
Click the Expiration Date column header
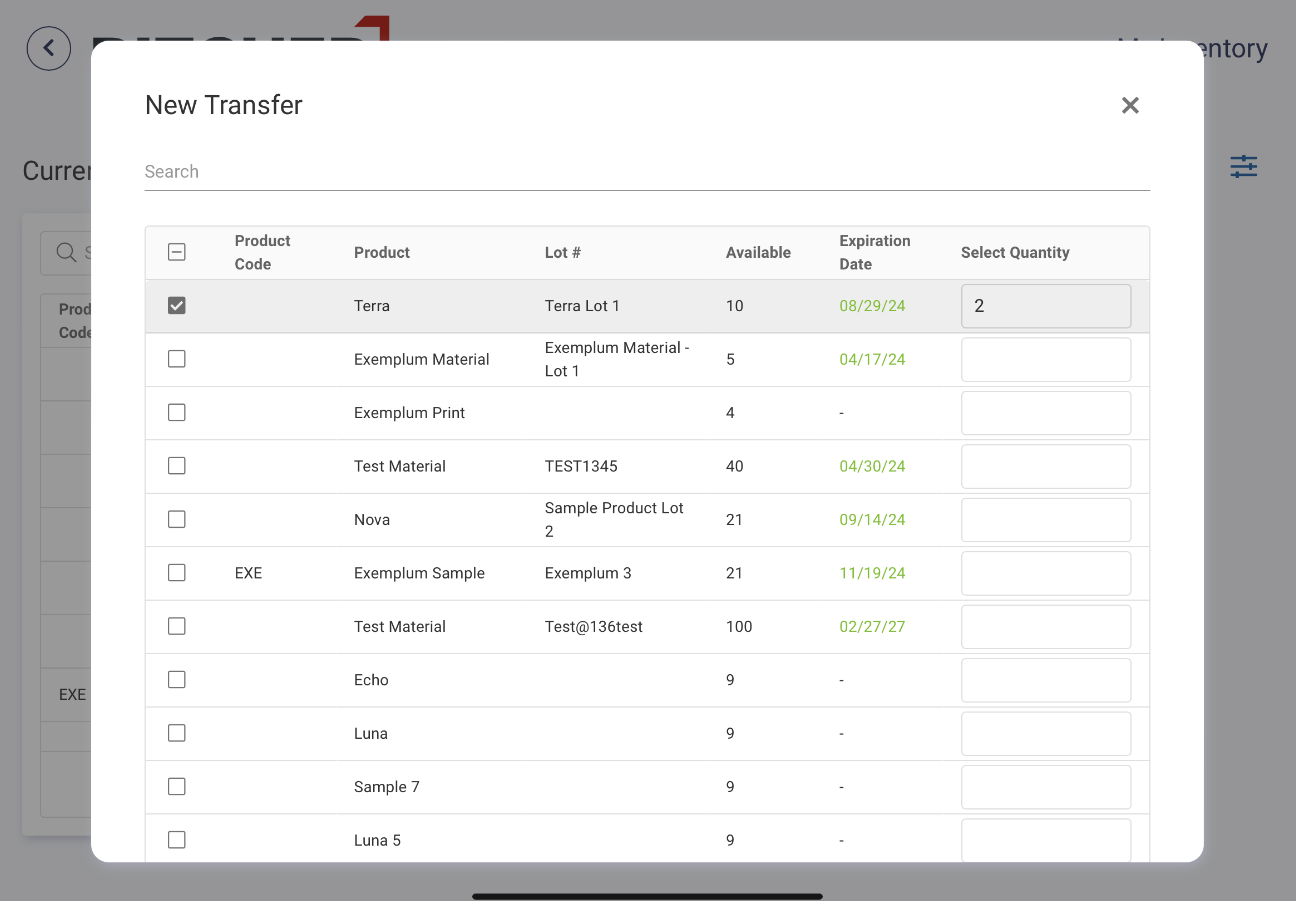click(x=874, y=252)
